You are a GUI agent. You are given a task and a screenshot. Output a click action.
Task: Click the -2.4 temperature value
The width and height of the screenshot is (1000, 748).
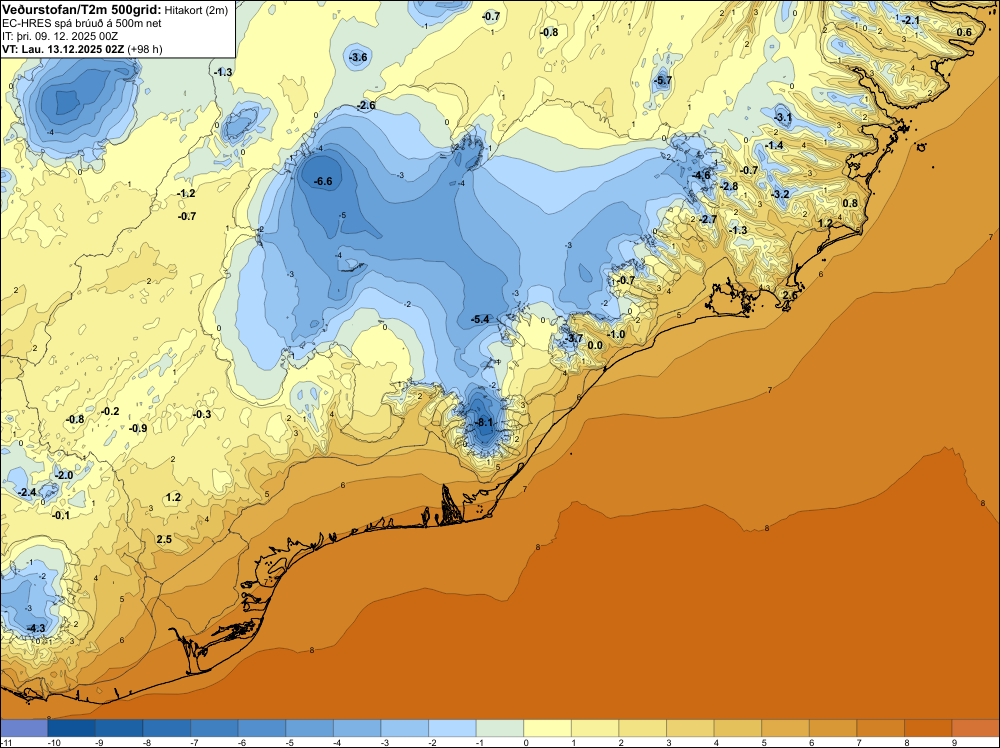[27, 492]
